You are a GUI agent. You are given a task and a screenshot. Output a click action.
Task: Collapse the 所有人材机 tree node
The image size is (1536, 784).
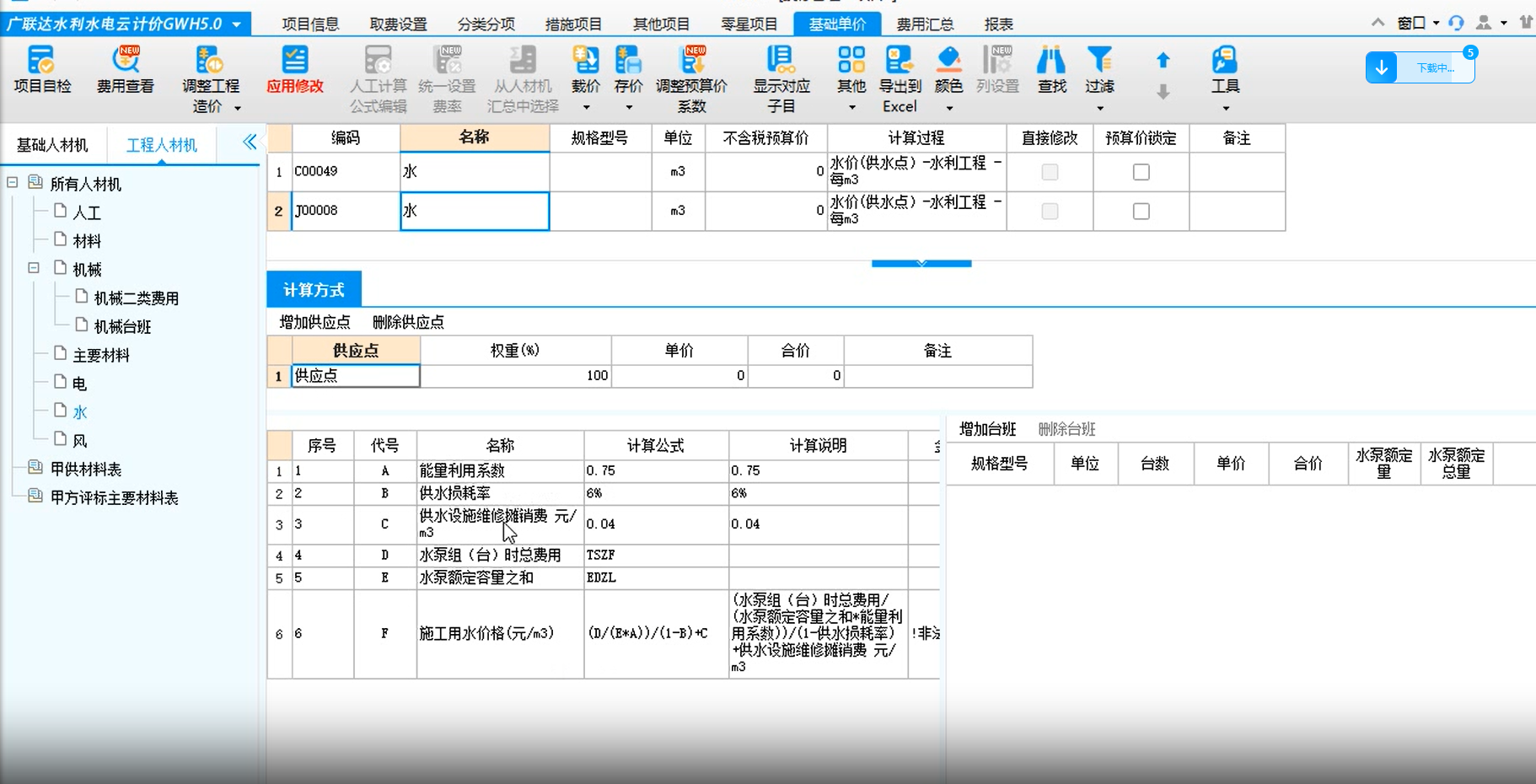pos(13,182)
